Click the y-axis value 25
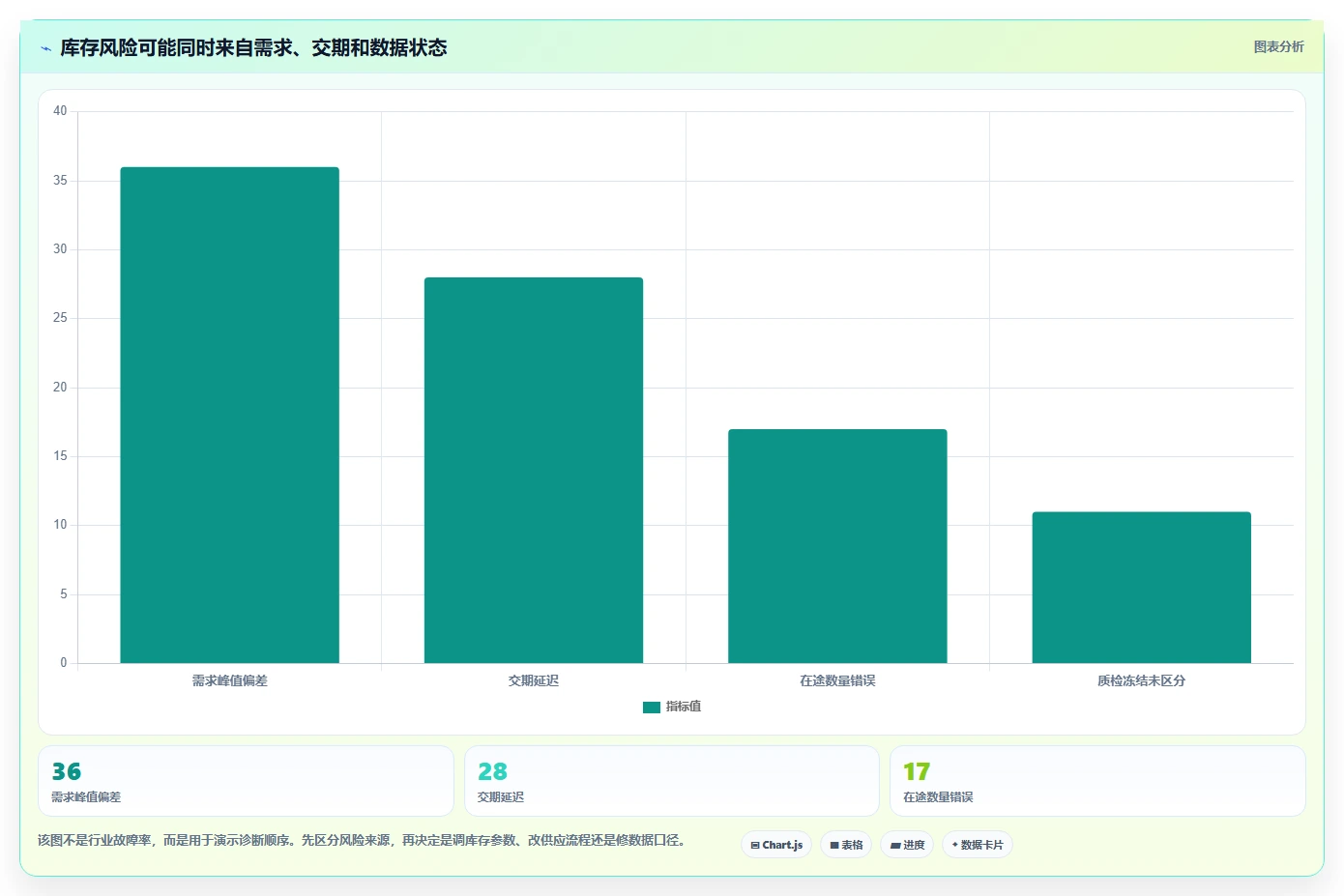Viewport: 1344px width, 896px height. 60,318
